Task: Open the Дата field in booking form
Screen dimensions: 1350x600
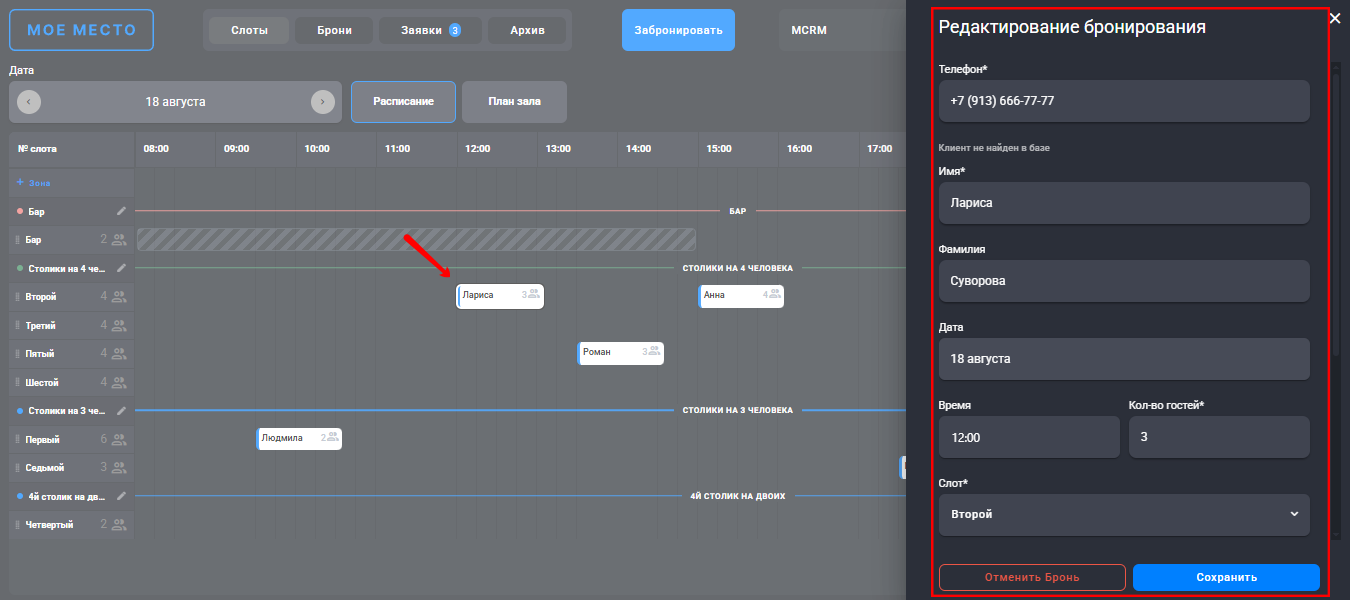Action: click(x=1124, y=359)
